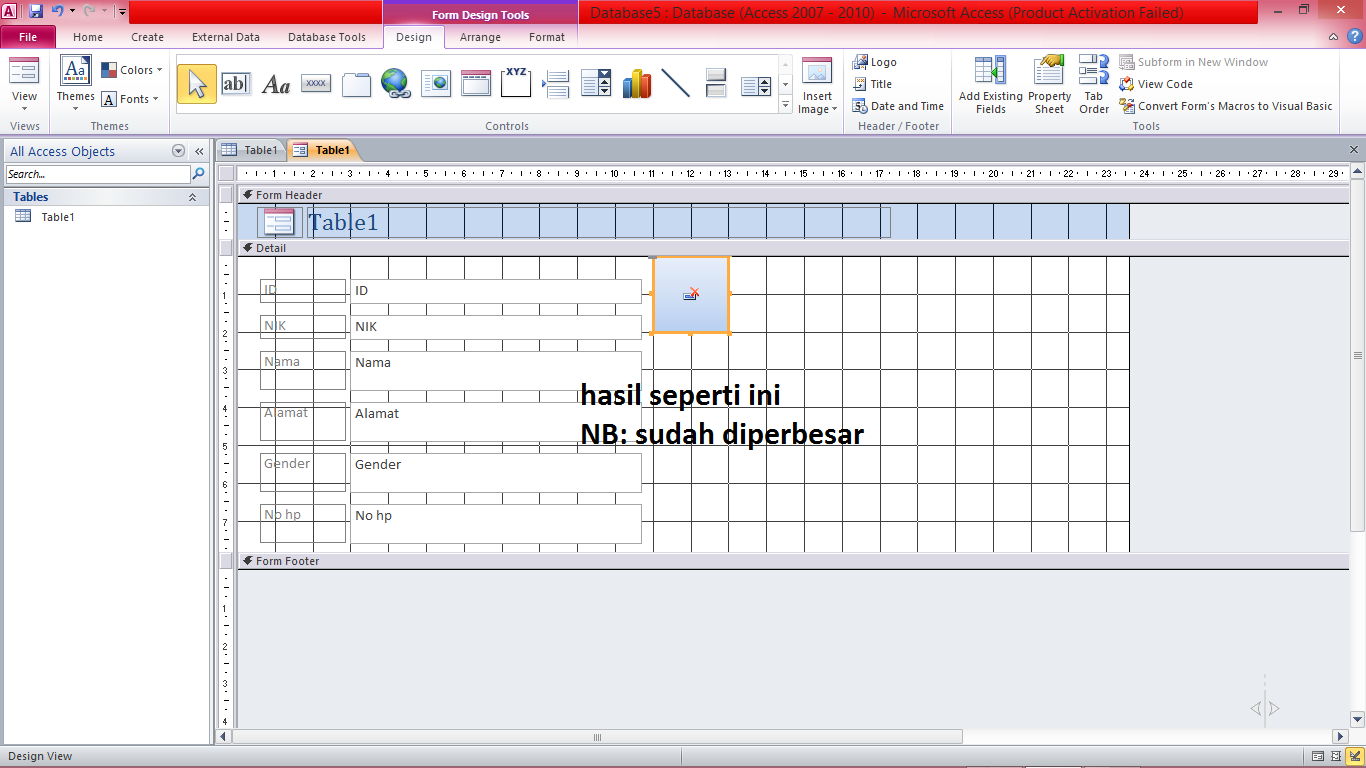Collapse the Tables group in navigation pane
1366x768 pixels.
click(193, 197)
